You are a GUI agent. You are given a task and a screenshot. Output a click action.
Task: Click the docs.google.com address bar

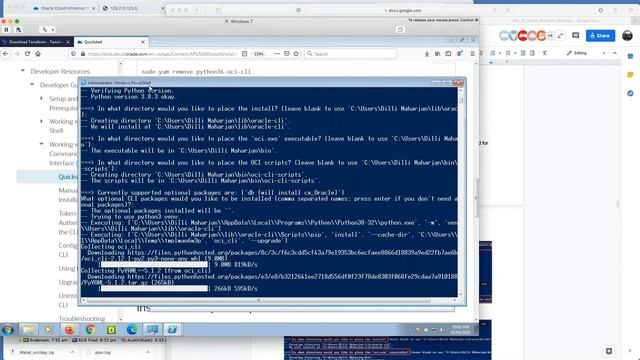pos(402,11)
